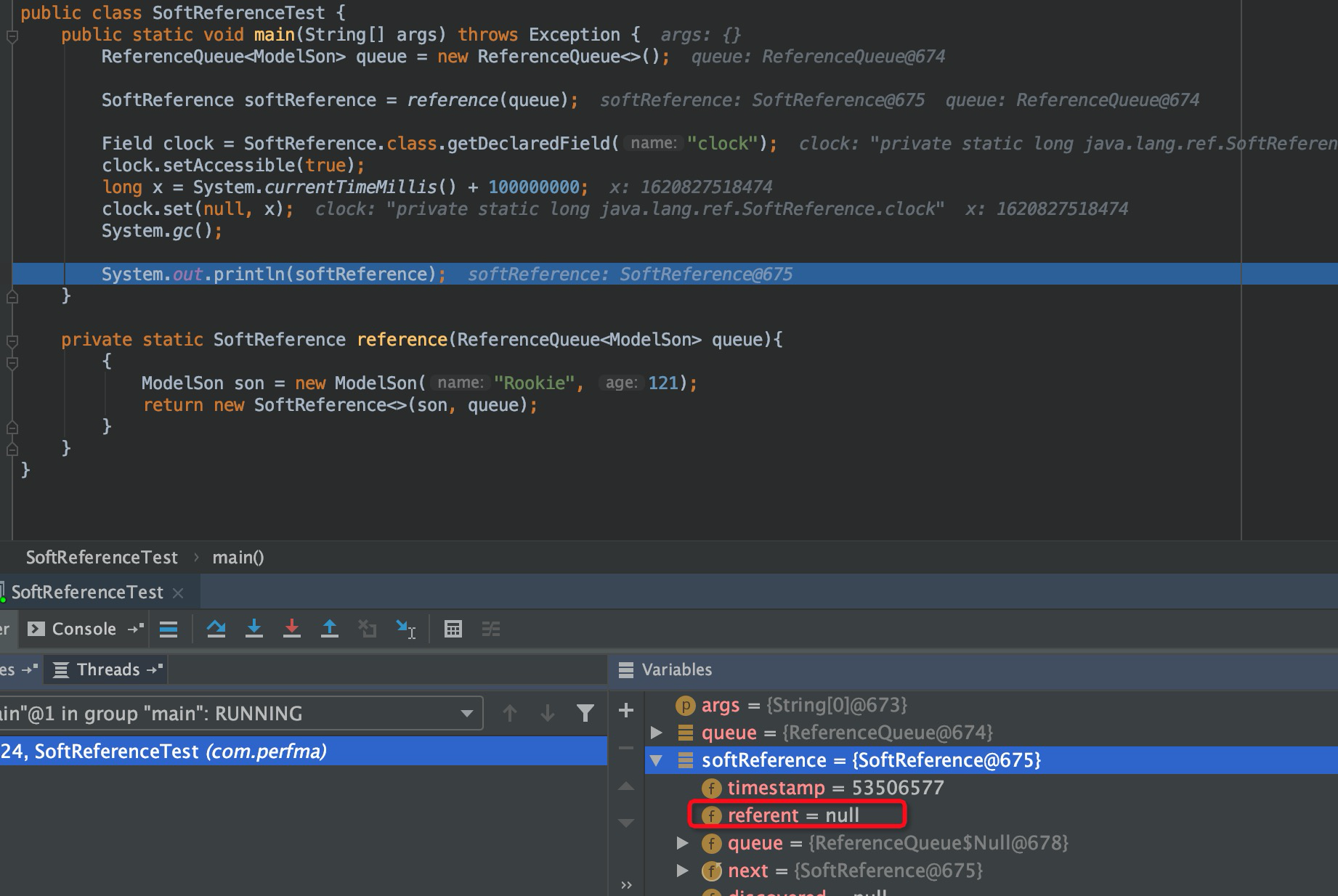
Task: Click Trace Current Stream Chain icon
Action: coord(491,629)
